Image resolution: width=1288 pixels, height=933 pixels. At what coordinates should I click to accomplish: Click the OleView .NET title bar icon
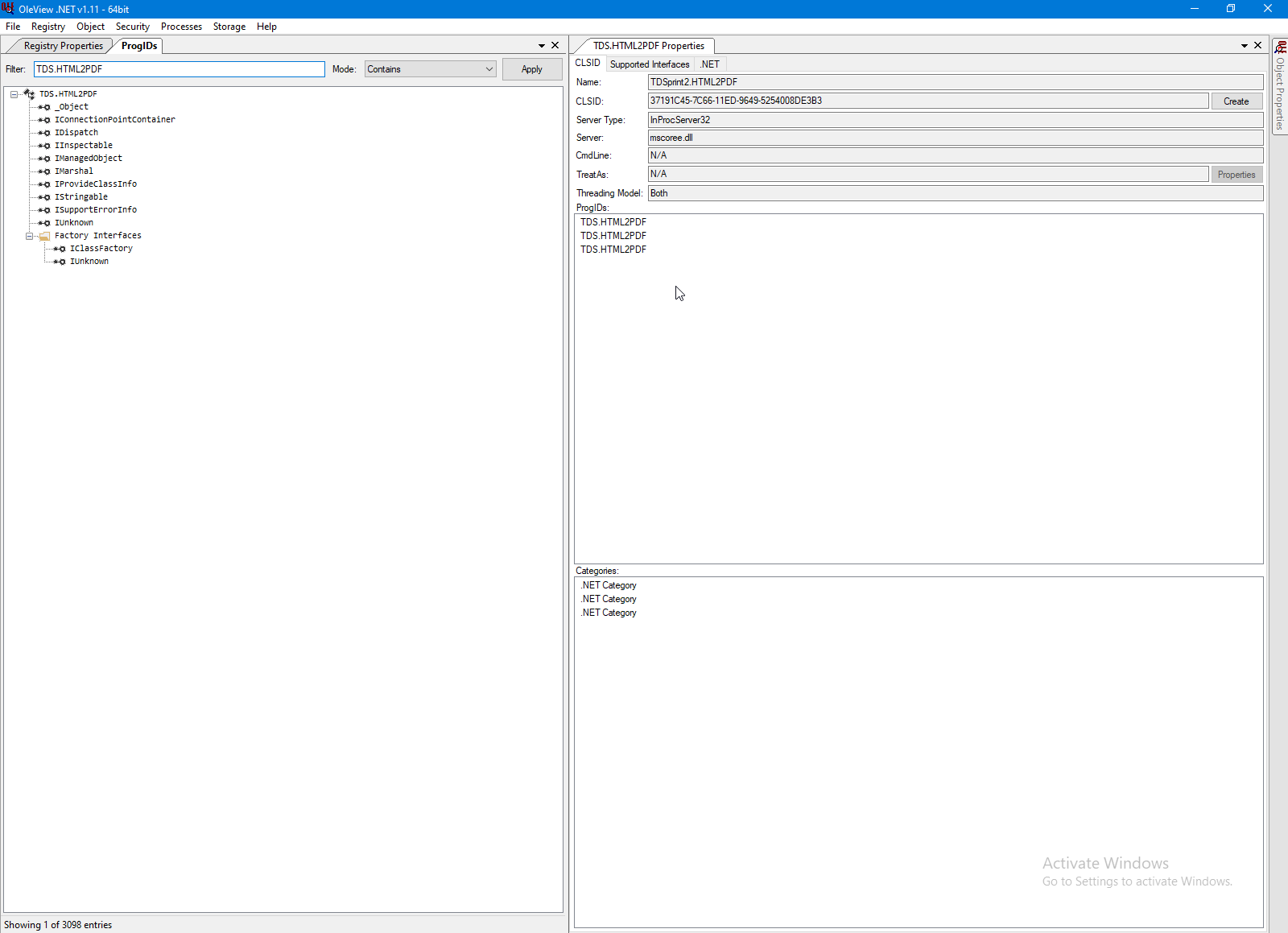pos(8,9)
